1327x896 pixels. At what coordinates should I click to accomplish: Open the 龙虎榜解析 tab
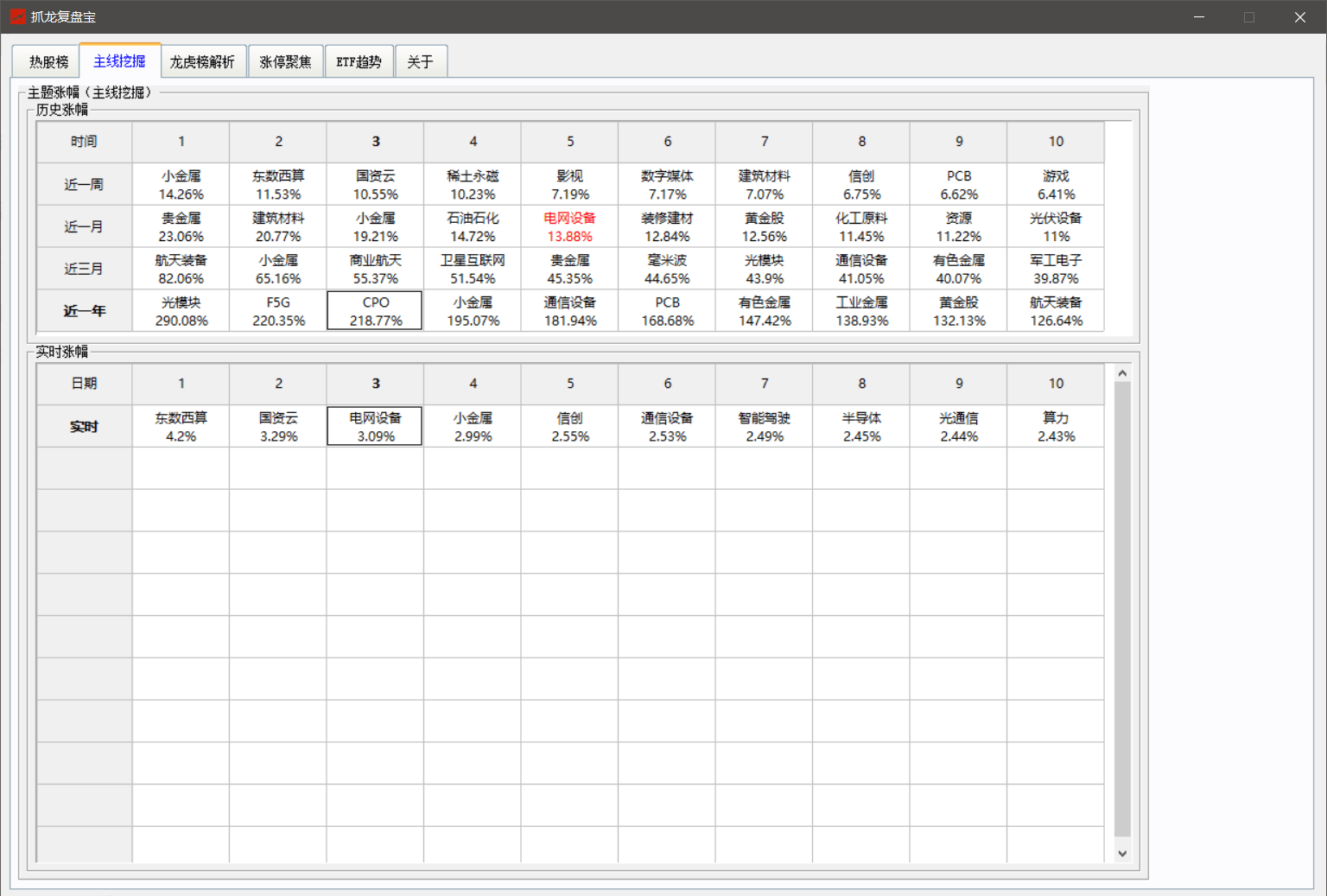coord(202,62)
